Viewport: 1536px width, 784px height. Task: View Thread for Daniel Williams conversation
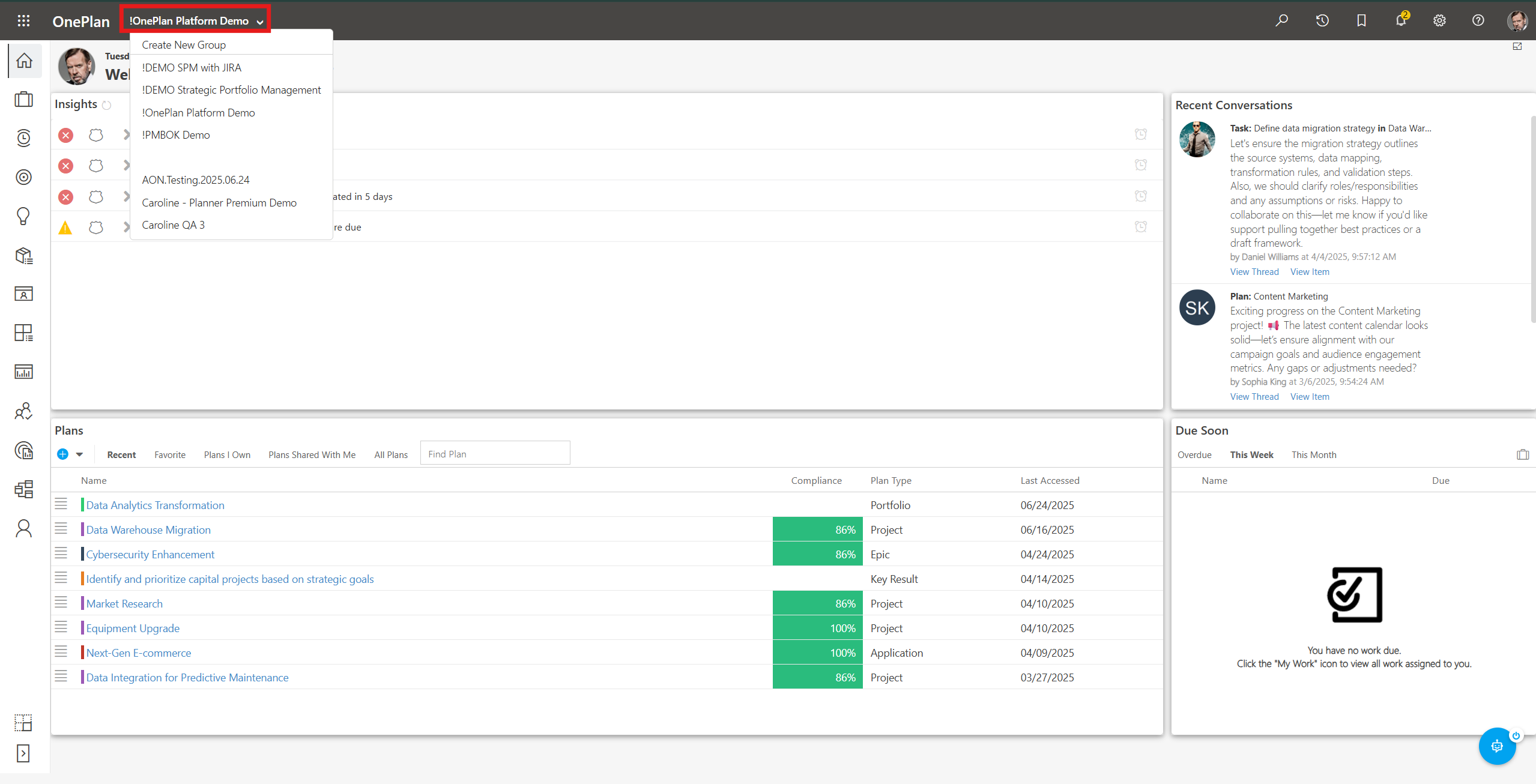click(1254, 272)
